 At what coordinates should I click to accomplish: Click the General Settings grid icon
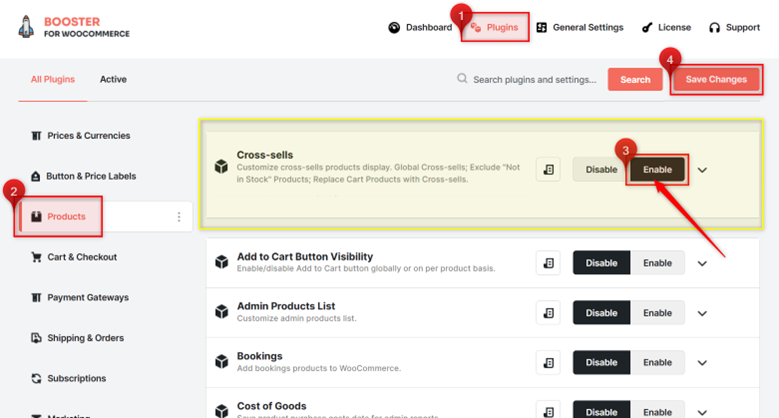point(542,28)
